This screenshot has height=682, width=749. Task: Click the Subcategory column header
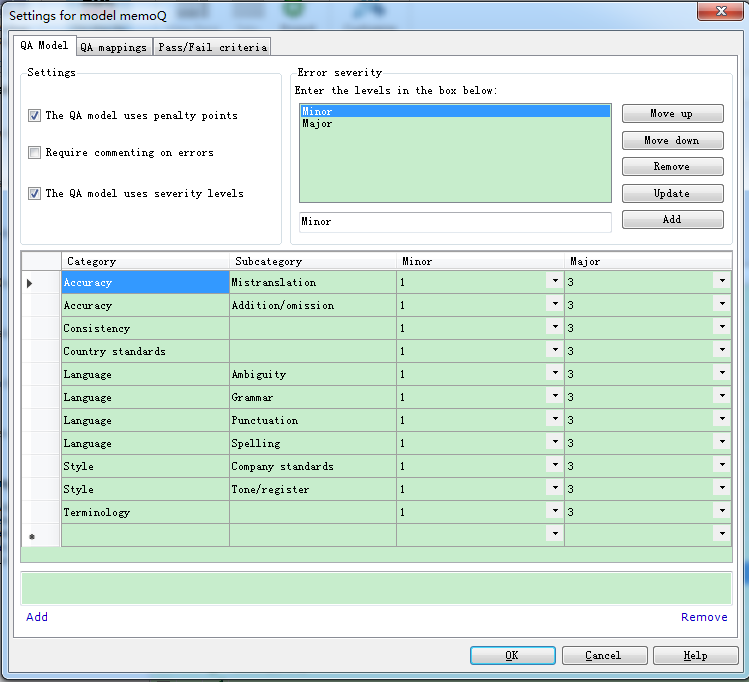(313, 261)
